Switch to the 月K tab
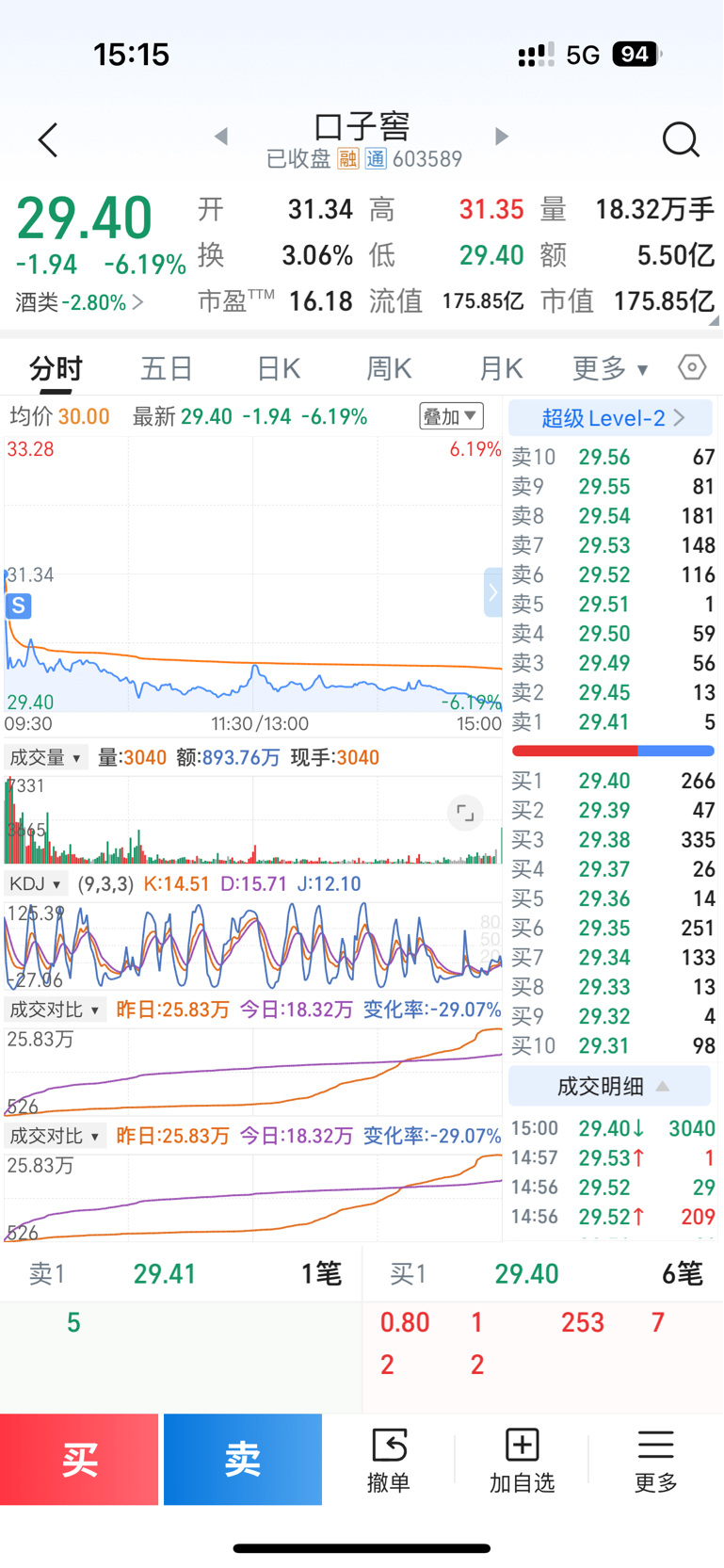This screenshot has height=1568, width=724. (501, 368)
